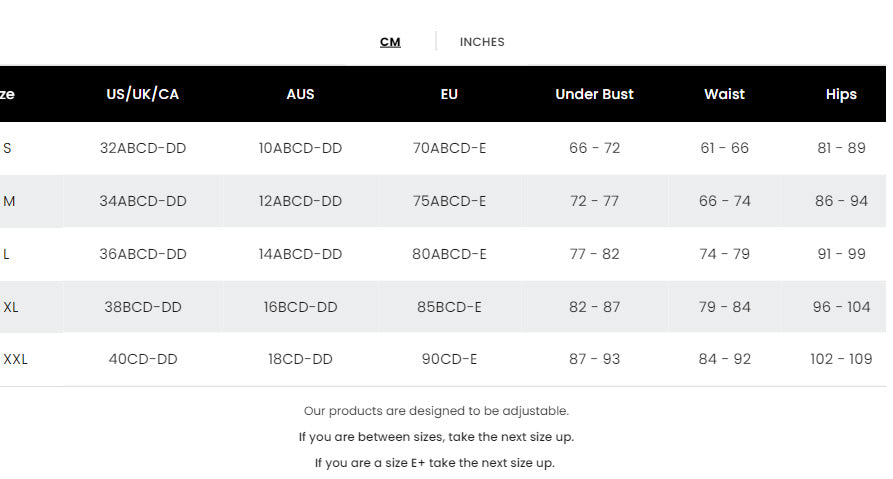Click the 66 - 74 waist value

pyautogui.click(x=725, y=201)
